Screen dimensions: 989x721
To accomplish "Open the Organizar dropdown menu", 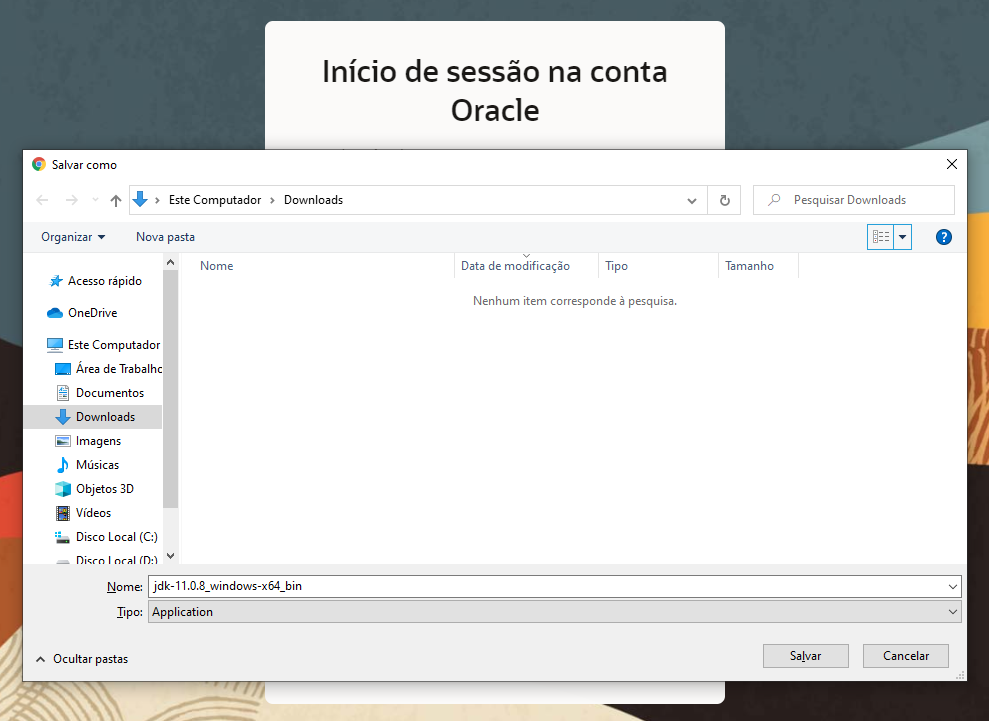I will (72, 237).
